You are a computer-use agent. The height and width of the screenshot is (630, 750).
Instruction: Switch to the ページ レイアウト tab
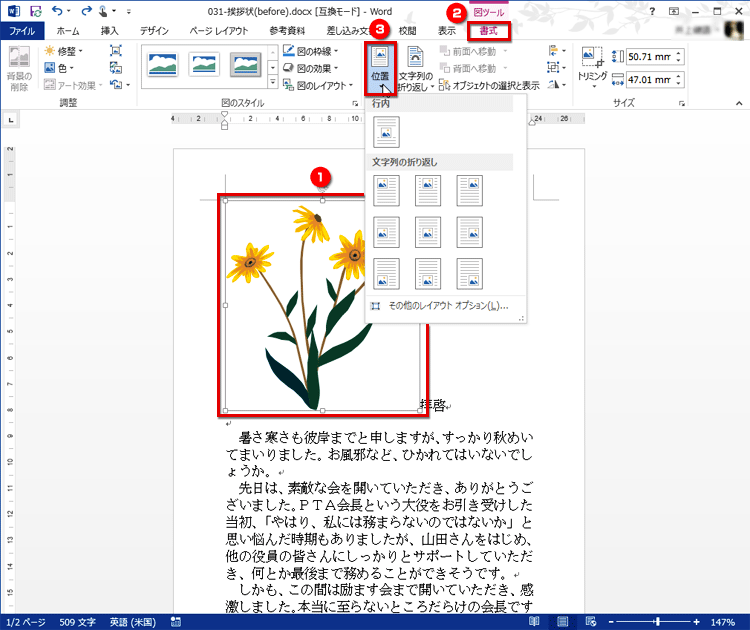click(x=219, y=31)
